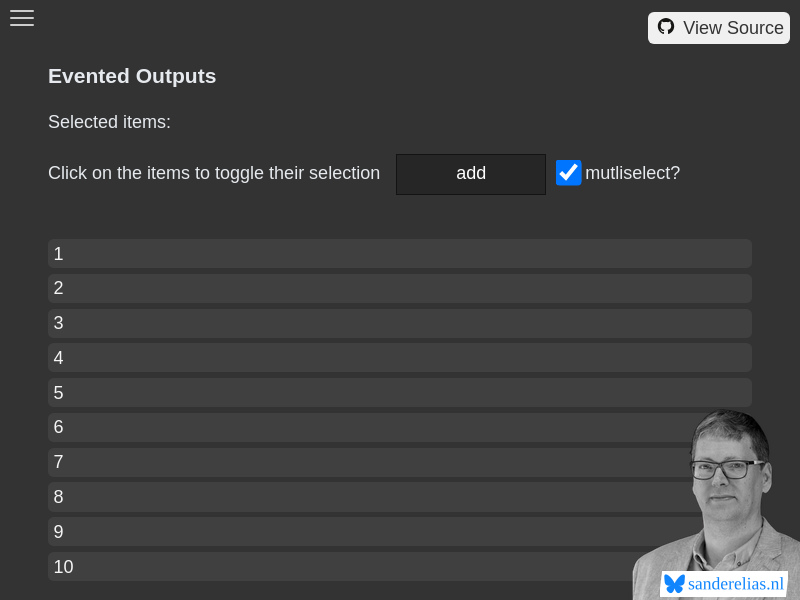
Task: Click the blue butterfly logo
Action: click(x=675, y=584)
